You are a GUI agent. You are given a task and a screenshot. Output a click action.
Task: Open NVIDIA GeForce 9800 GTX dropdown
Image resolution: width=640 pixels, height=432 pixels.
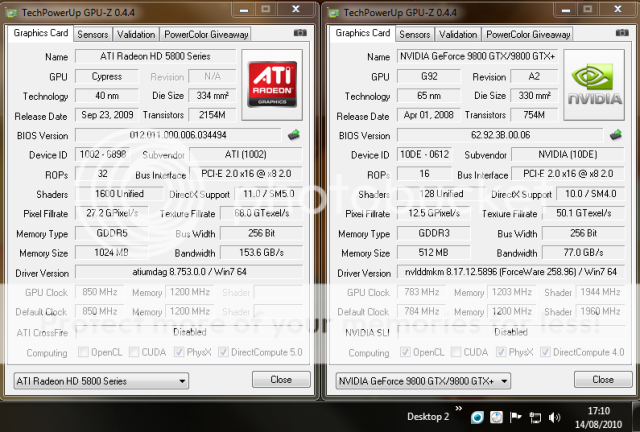pyautogui.click(x=423, y=381)
